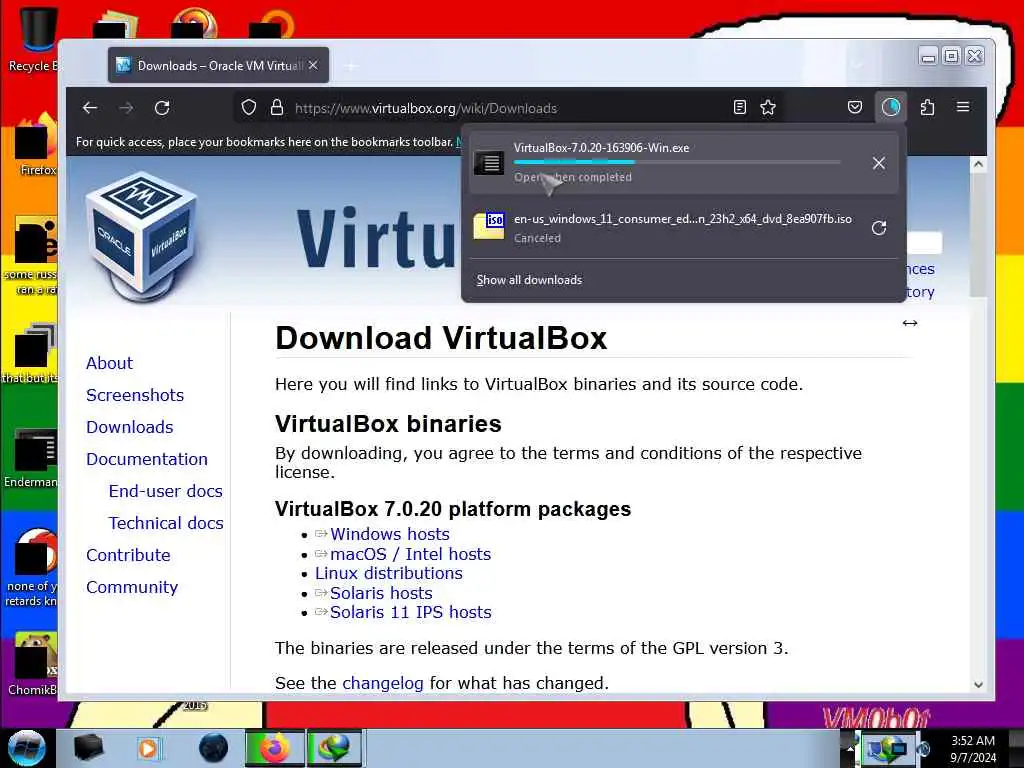1024x768 pixels.
Task: Click the media player taskbar icon
Action: pyautogui.click(x=148, y=748)
